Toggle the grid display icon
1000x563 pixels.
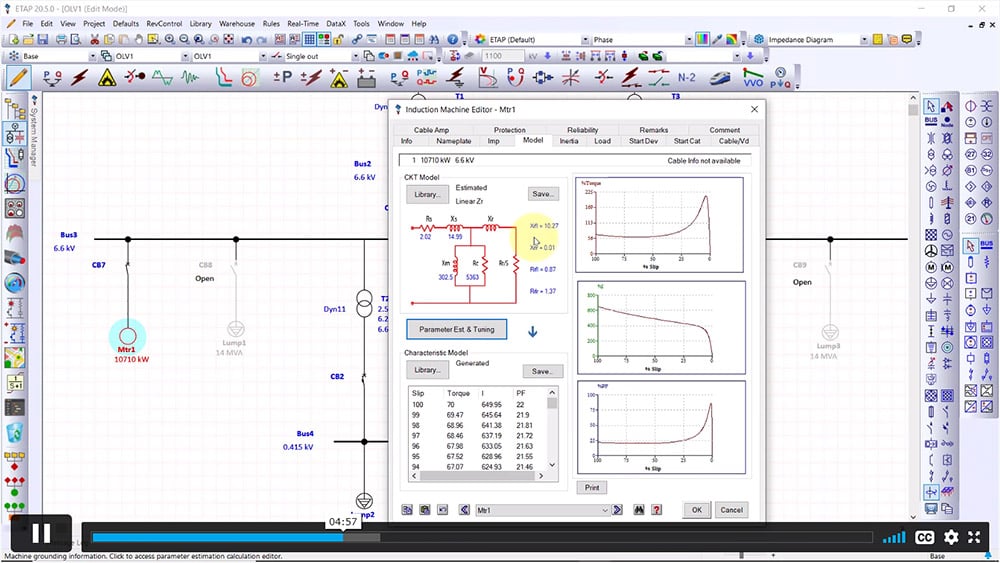coord(309,40)
